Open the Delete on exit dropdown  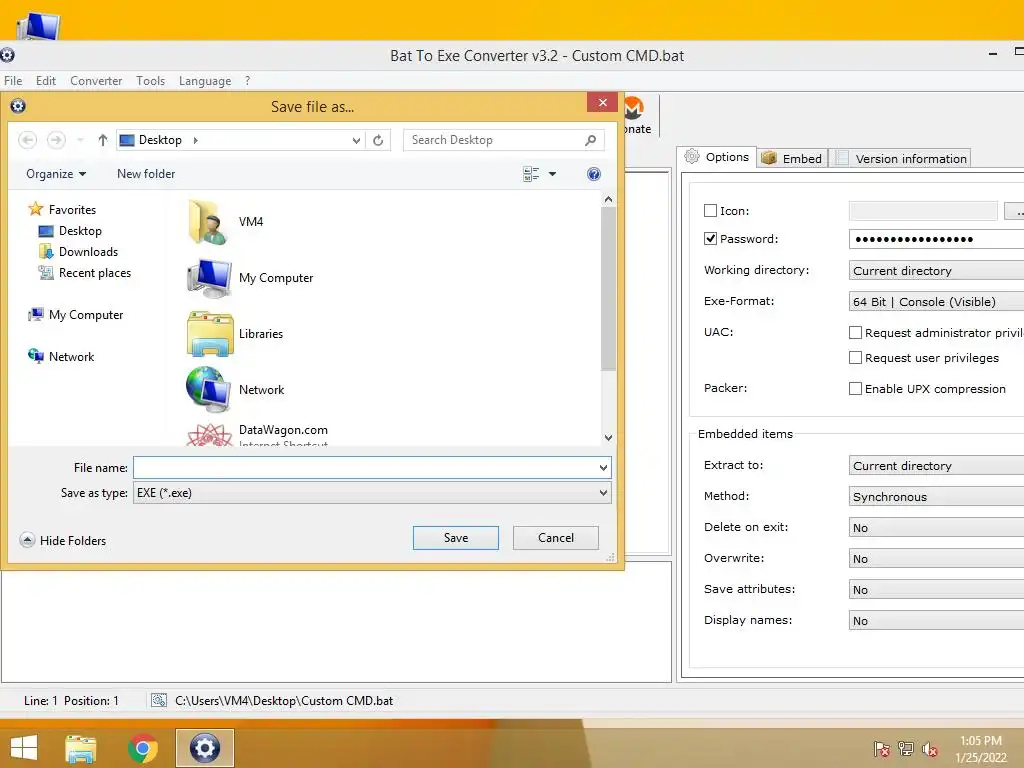pyautogui.click(x=936, y=528)
